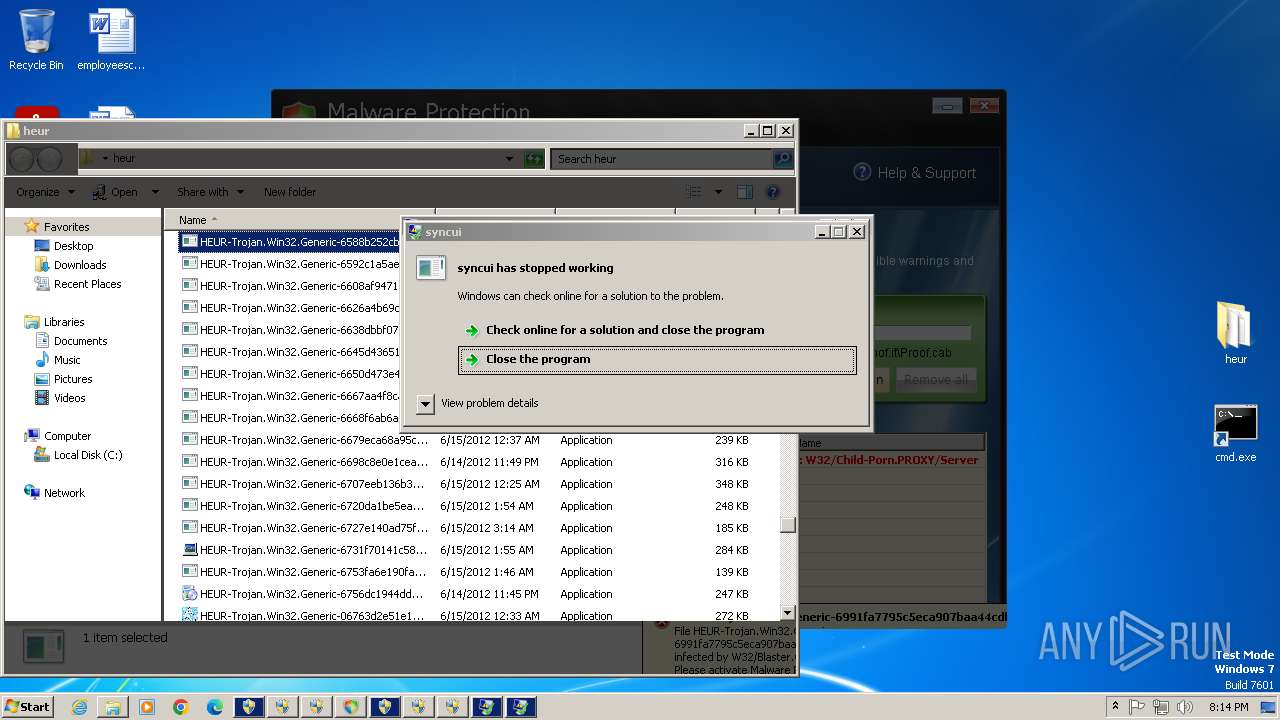The image size is (1280, 720).
Task: Click the Search heur input field
Action: [662, 159]
